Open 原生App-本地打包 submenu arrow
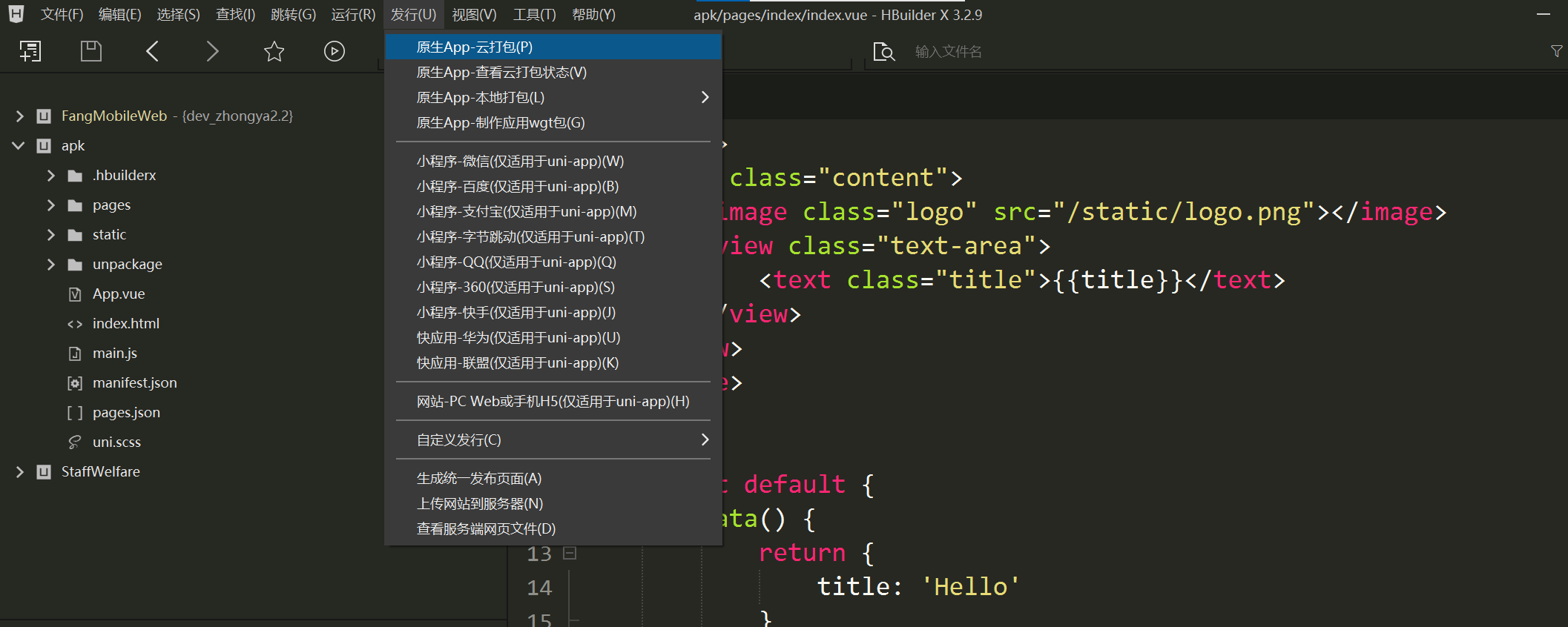The width and height of the screenshot is (1568, 627). coord(705,97)
